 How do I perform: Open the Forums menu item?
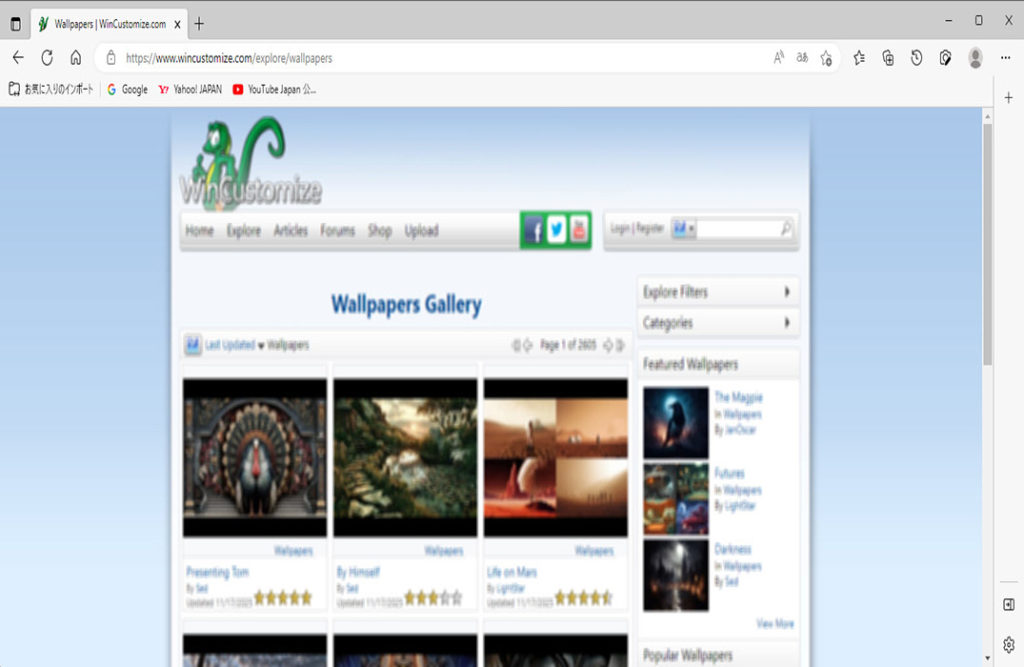click(x=337, y=230)
